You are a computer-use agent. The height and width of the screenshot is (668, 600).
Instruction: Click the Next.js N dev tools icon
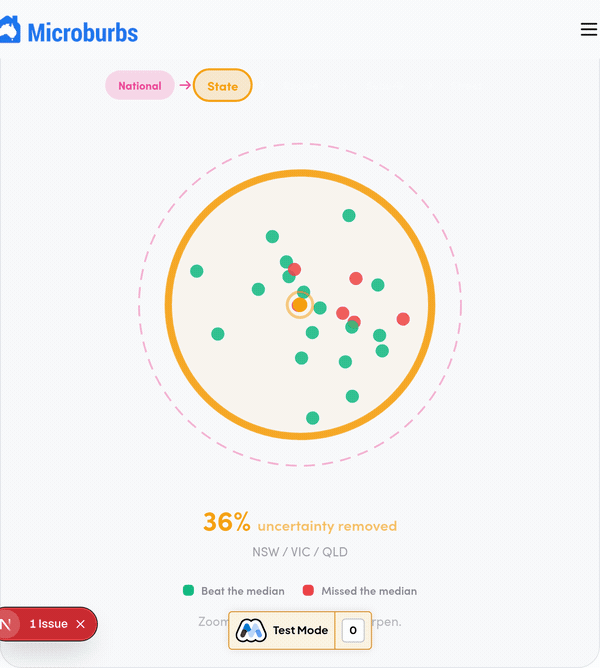coord(6,624)
